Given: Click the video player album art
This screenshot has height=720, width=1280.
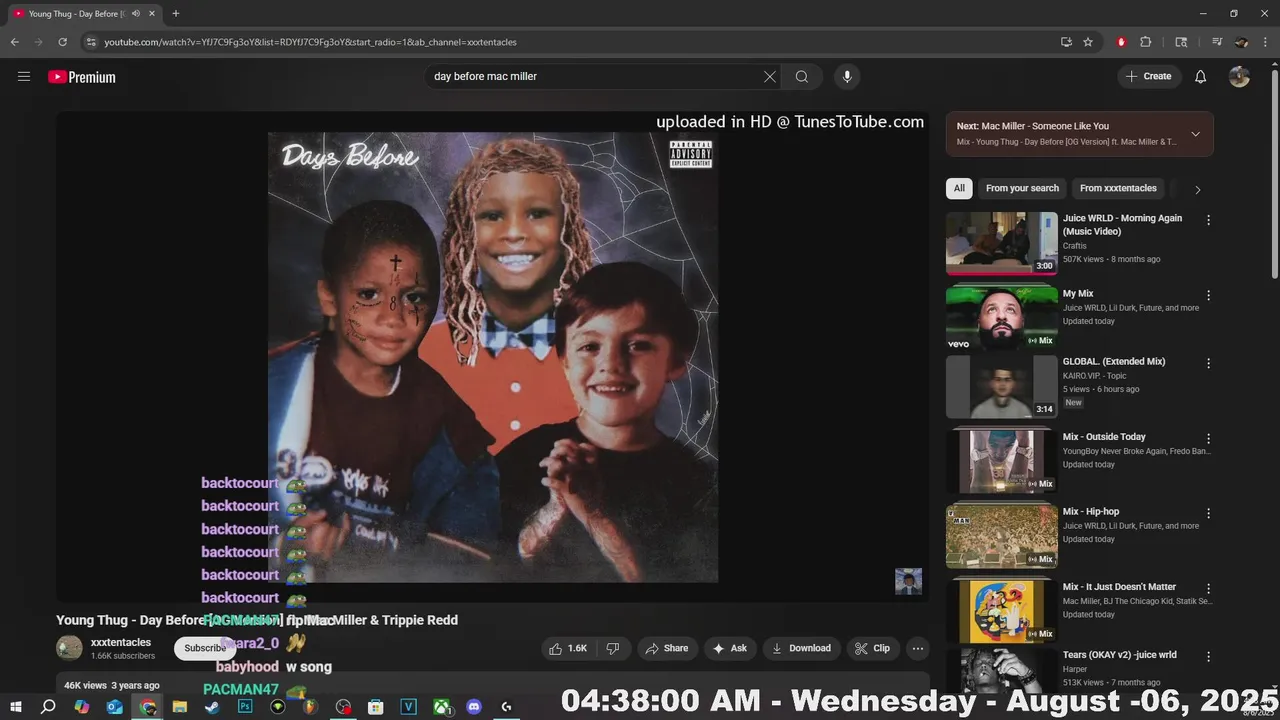Looking at the screenshot, I should tap(493, 357).
